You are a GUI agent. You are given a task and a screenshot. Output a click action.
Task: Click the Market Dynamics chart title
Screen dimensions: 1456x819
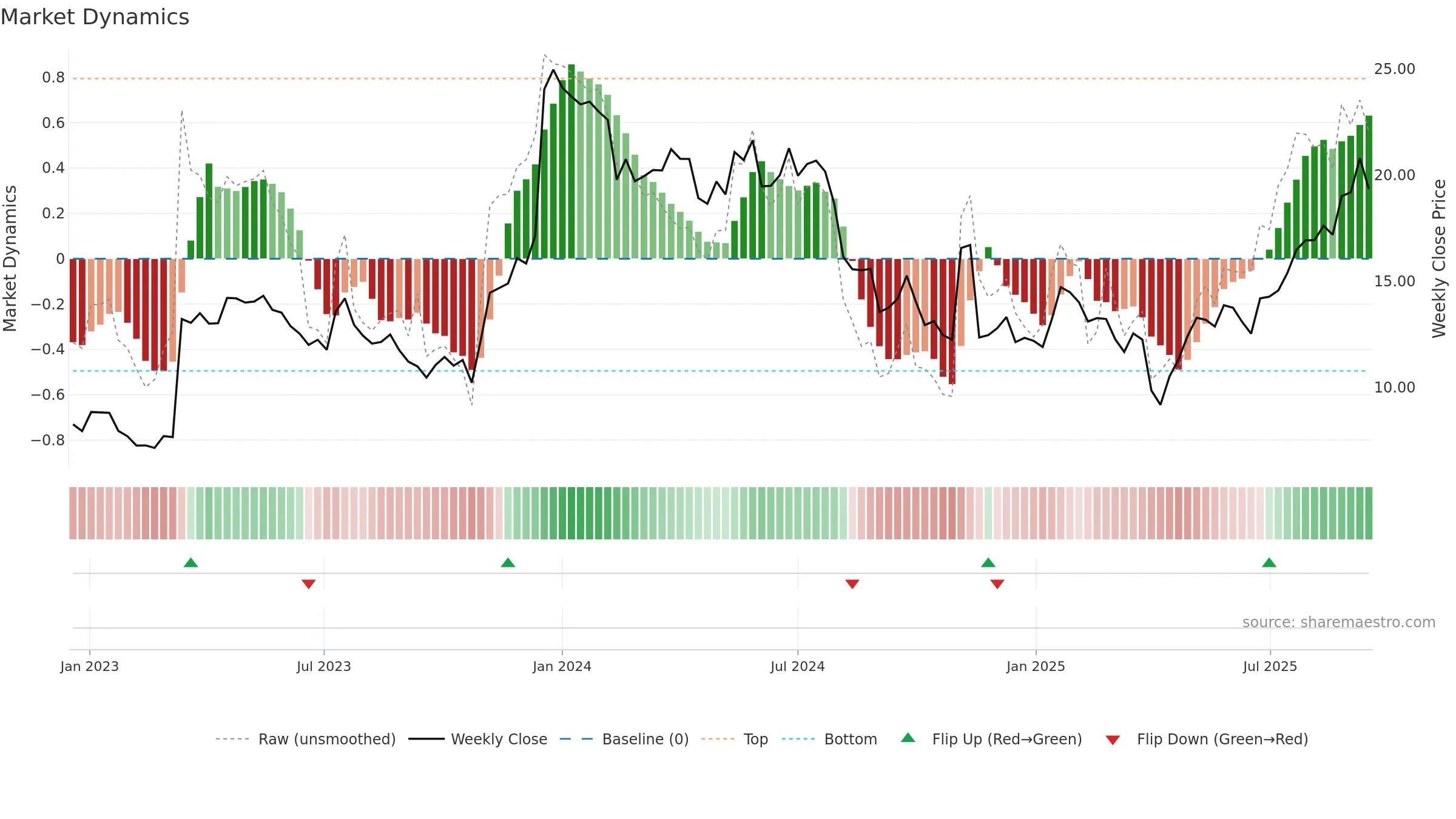95,17
